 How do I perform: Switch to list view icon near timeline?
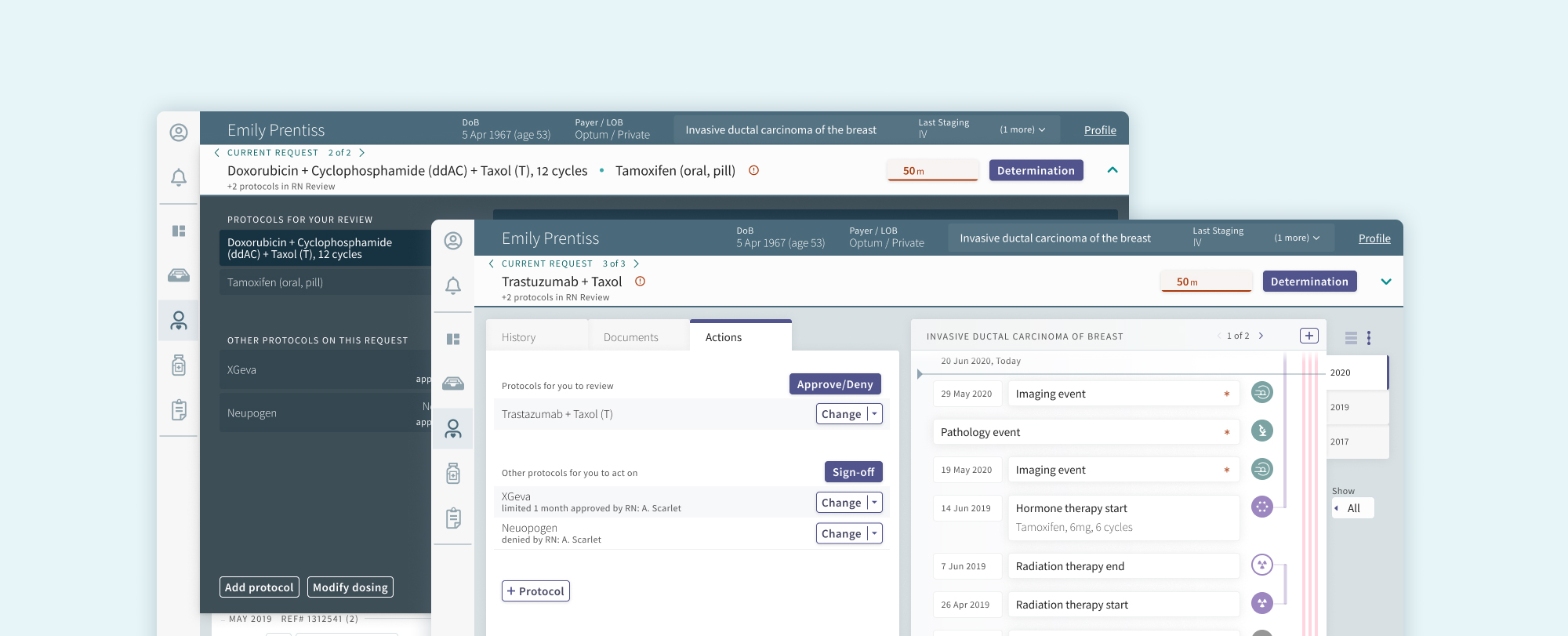coord(1351,338)
